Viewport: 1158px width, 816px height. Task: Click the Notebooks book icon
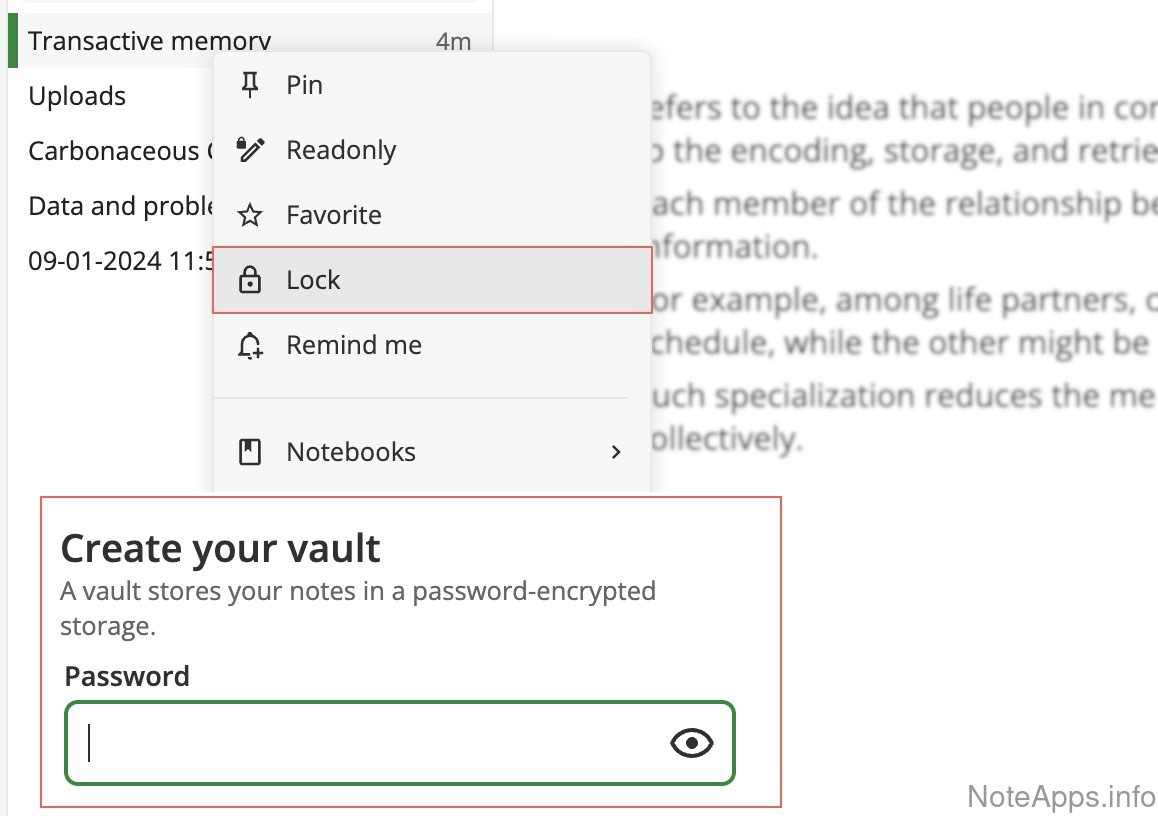coord(249,452)
